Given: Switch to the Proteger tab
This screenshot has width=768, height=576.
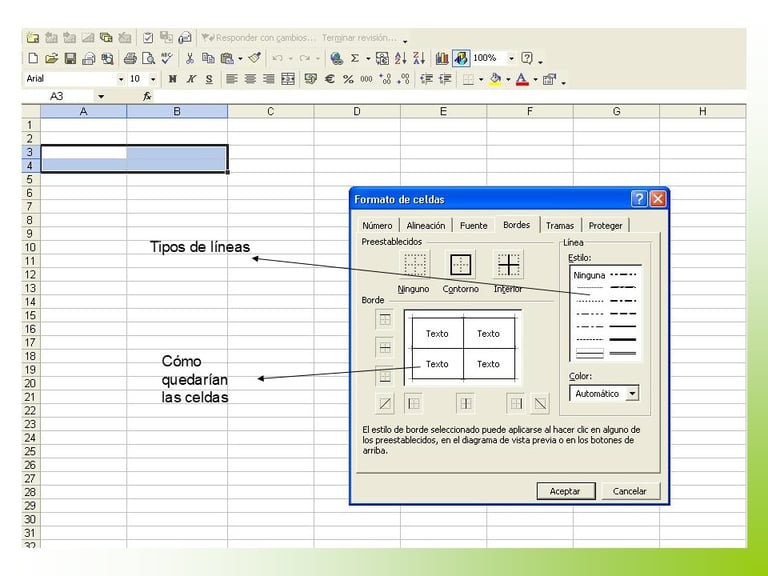Looking at the screenshot, I should pyautogui.click(x=605, y=226).
